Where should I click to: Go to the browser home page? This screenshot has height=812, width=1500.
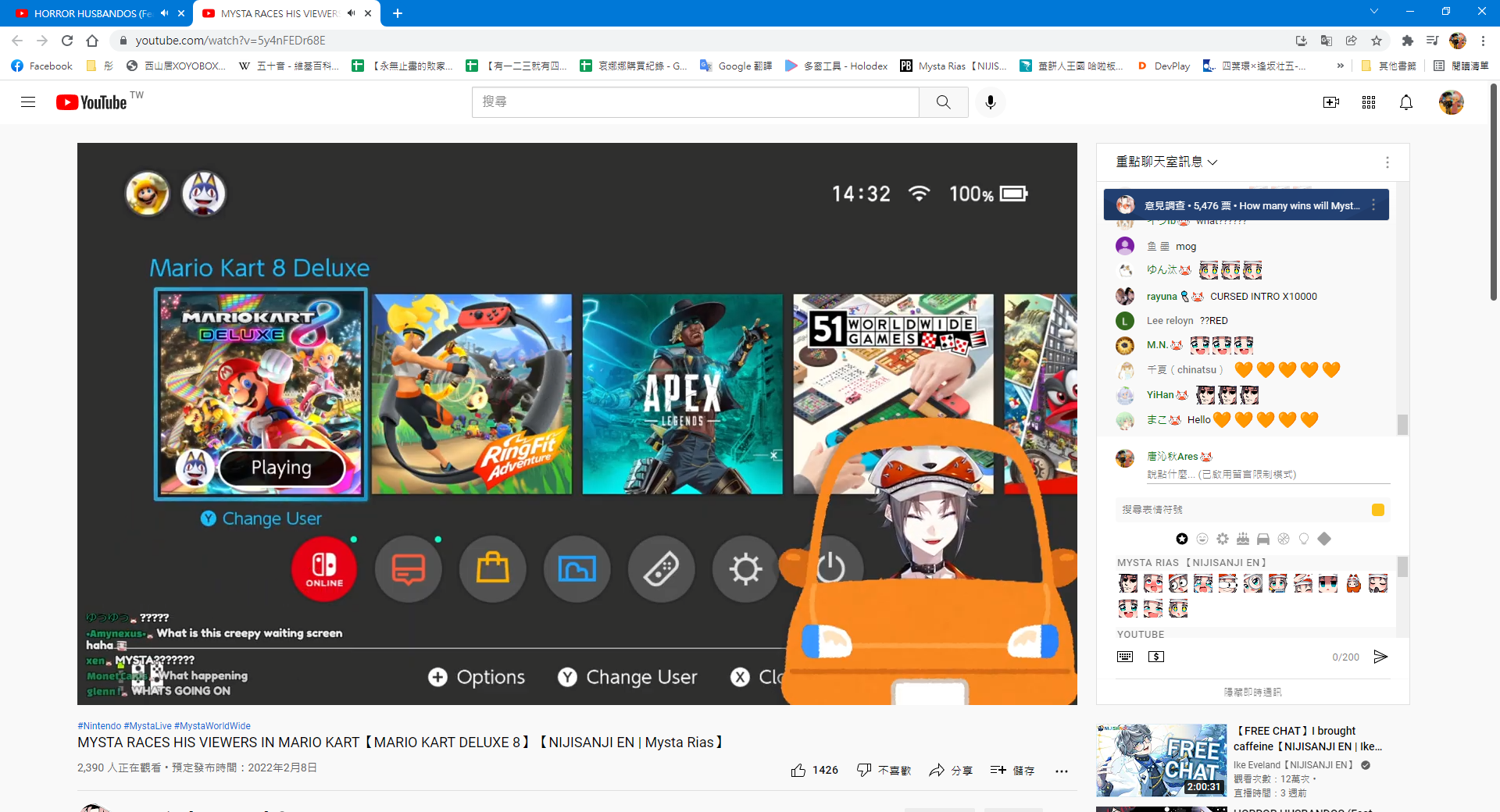pyautogui.click(x=92, y=41)
